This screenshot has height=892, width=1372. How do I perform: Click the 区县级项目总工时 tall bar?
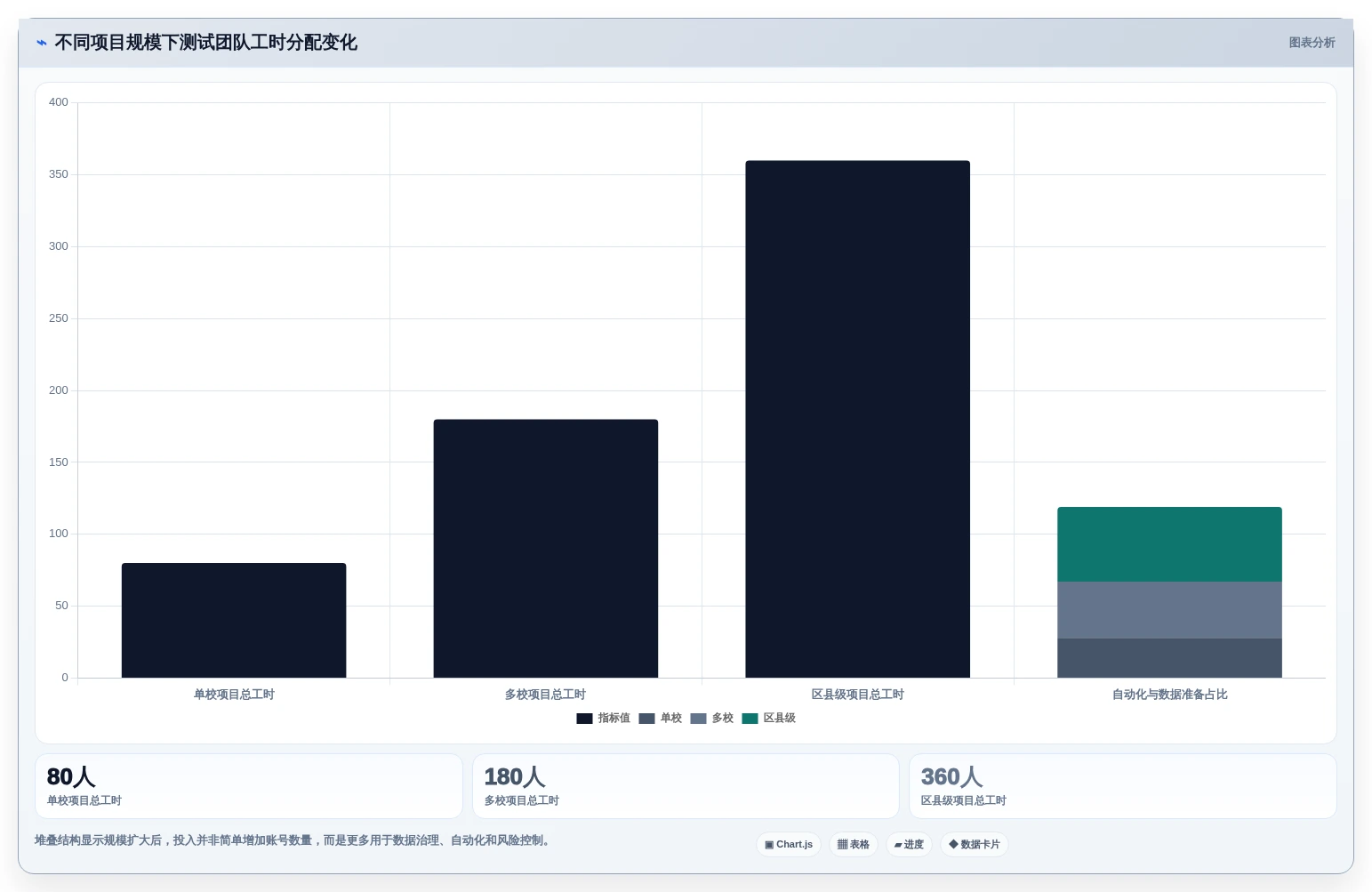point(857,419)
